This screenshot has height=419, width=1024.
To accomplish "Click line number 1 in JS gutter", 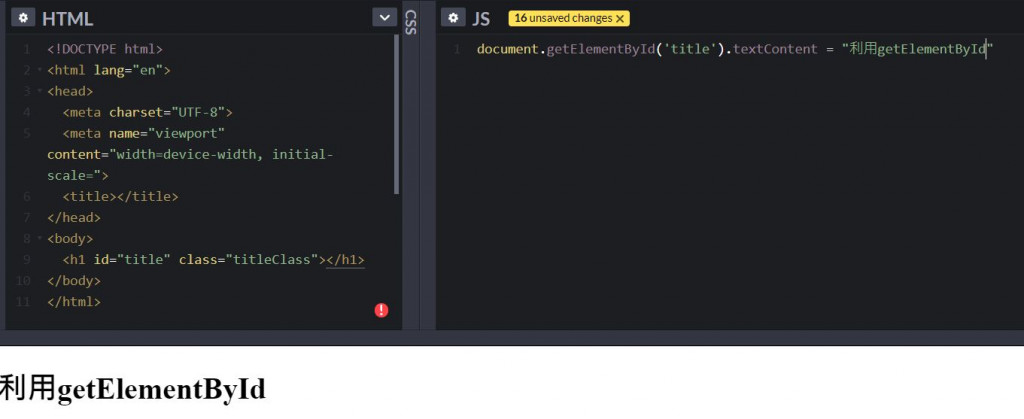I will pos(456,49).
